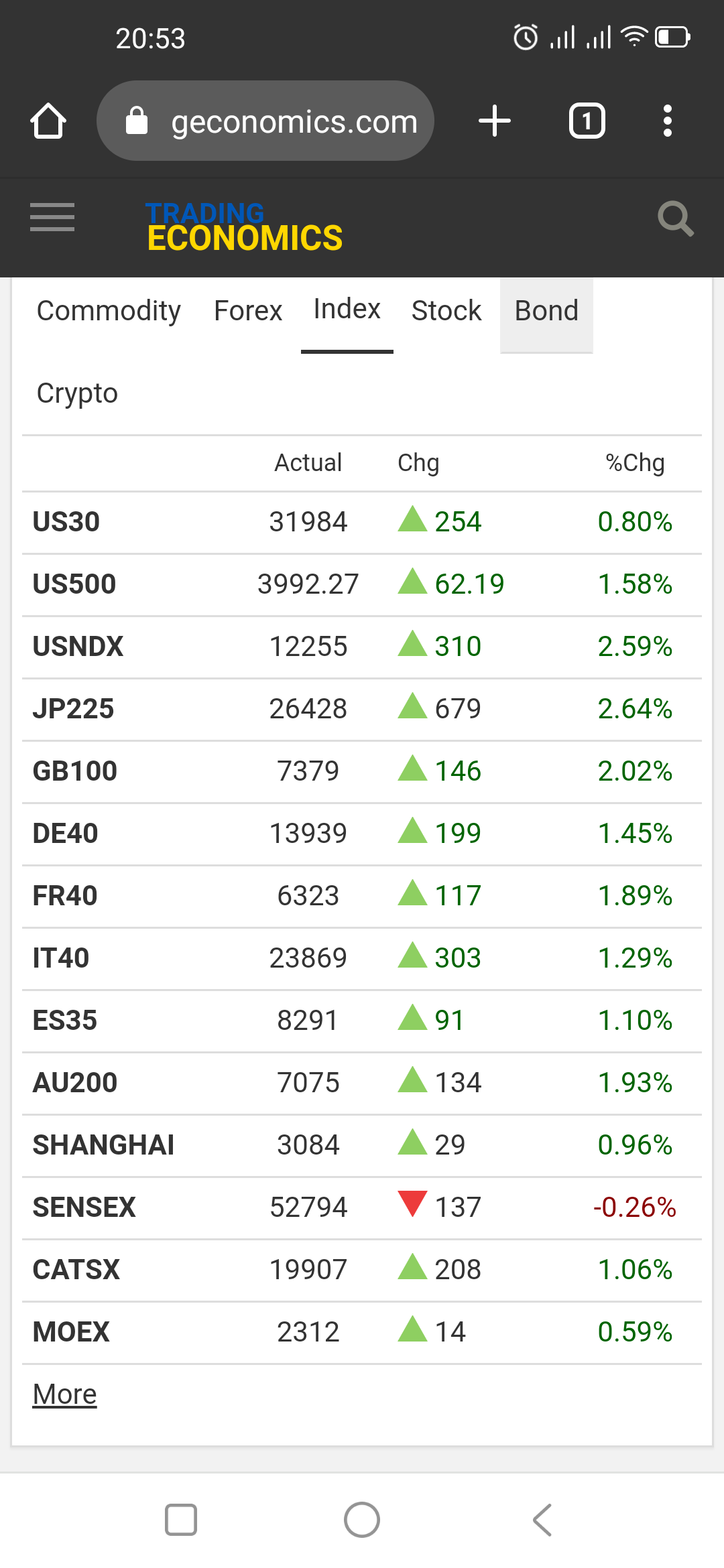Screen dimensions: 724x1568
Task: Open the SENSEX index link
Action: click(84, 1207)
